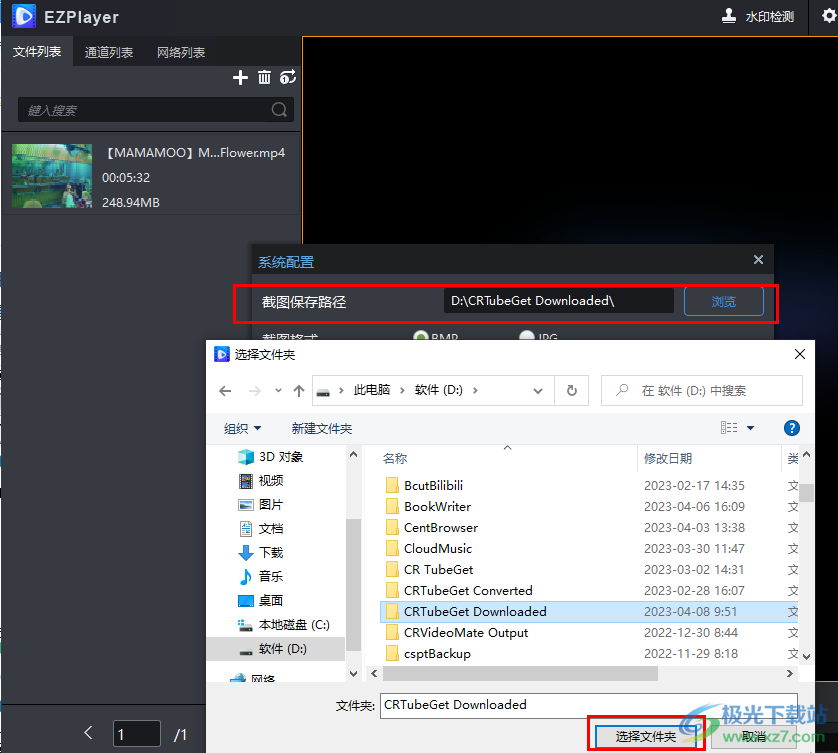Select the JPG screenshot format radio

(x=527, y=336)
